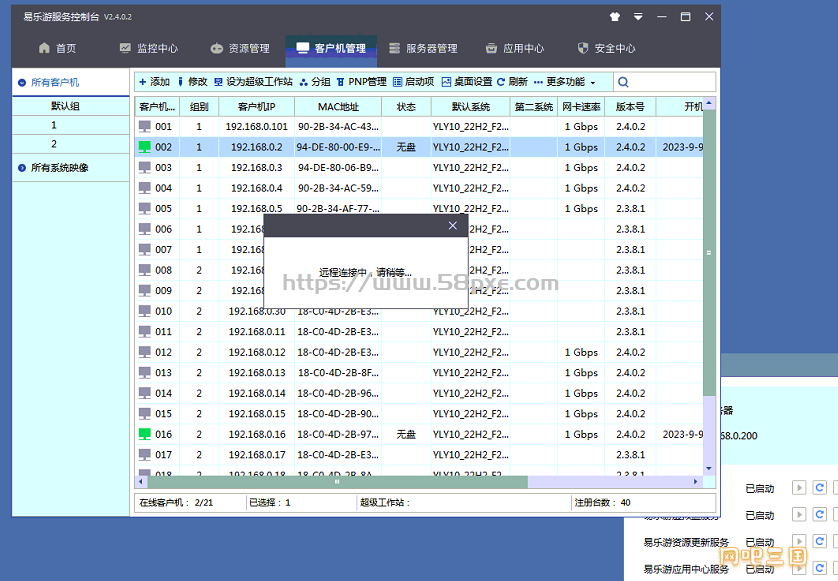Click the monitor icon of client 004
Screen dimensions: 838x581
[x=145, y=188]
